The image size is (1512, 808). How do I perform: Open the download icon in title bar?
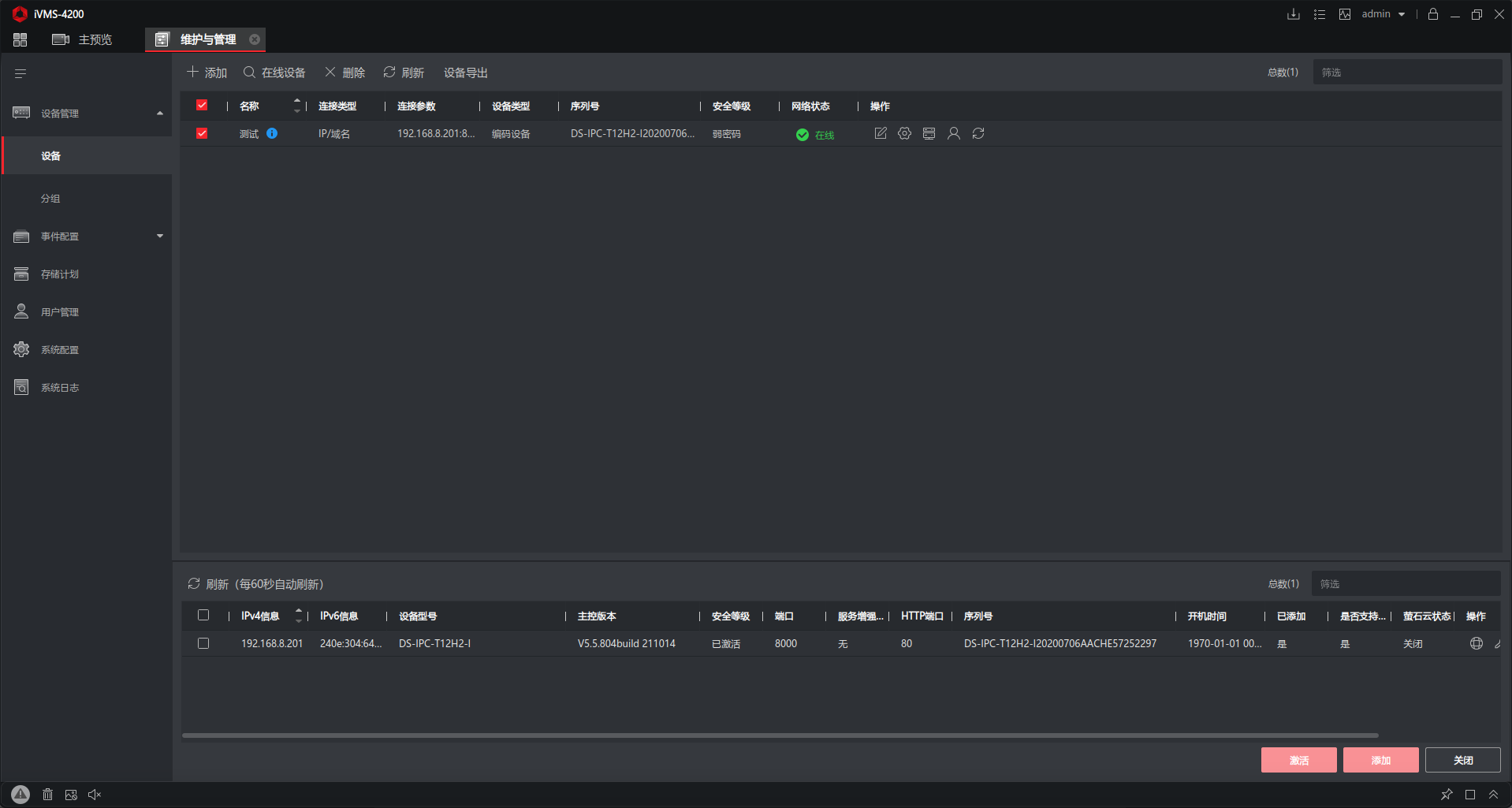(x=1294, y=14)
